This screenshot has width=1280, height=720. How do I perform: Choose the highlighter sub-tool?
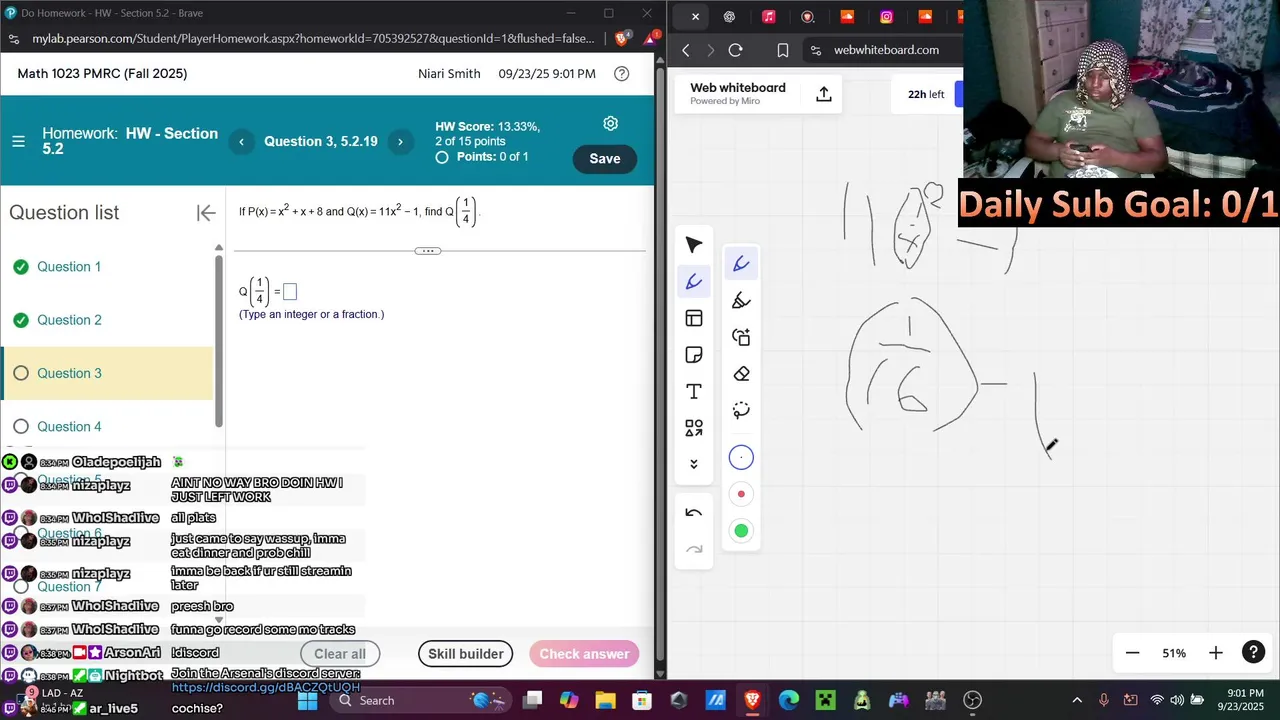coord(741,300)
